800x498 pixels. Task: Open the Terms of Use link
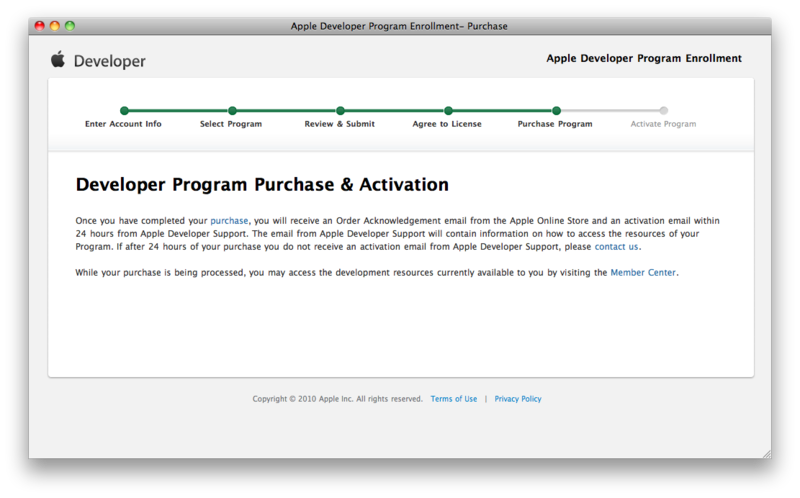point(454,399)
